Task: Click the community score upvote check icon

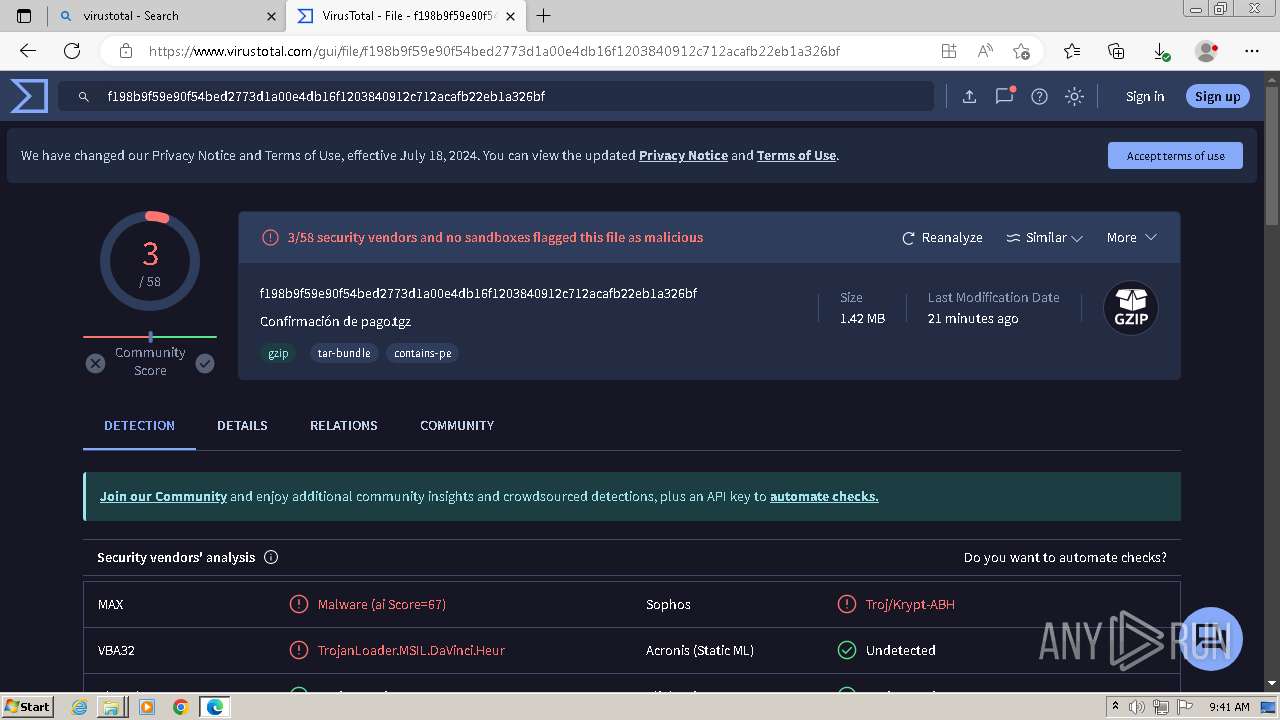Action: tap(205, 363)
